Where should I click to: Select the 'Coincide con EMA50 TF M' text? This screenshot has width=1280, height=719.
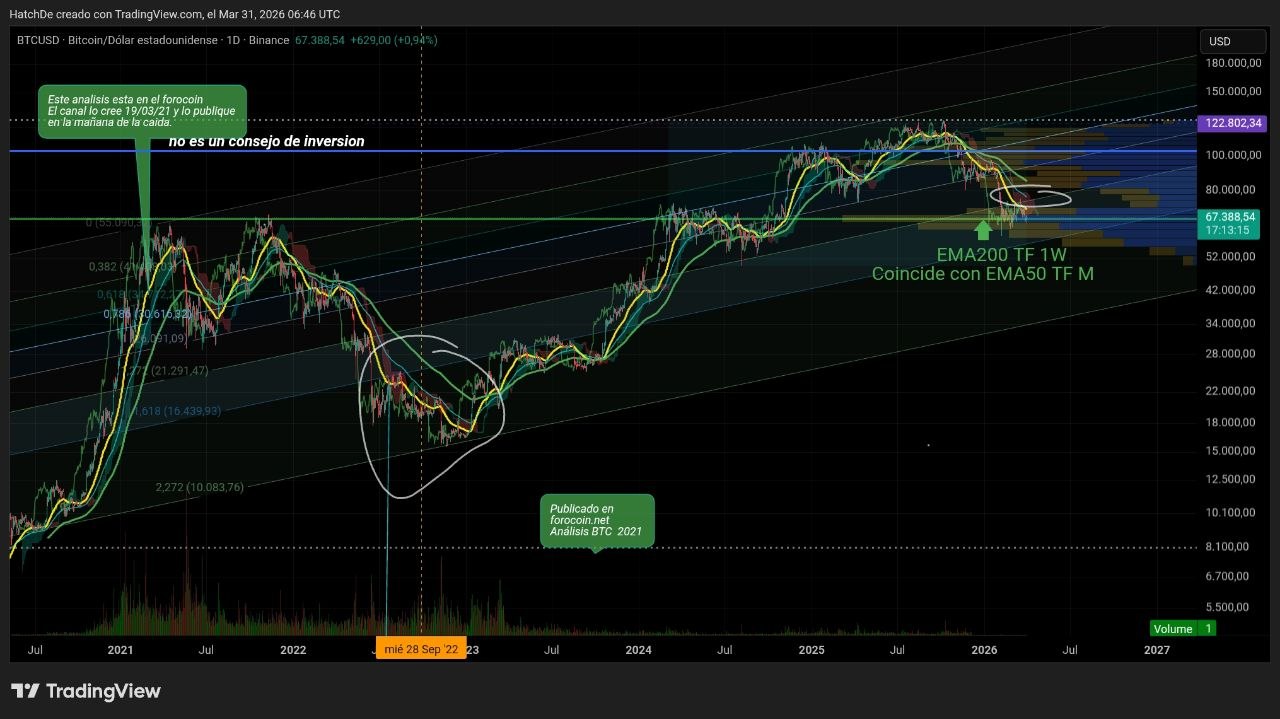tap(982, 274)
